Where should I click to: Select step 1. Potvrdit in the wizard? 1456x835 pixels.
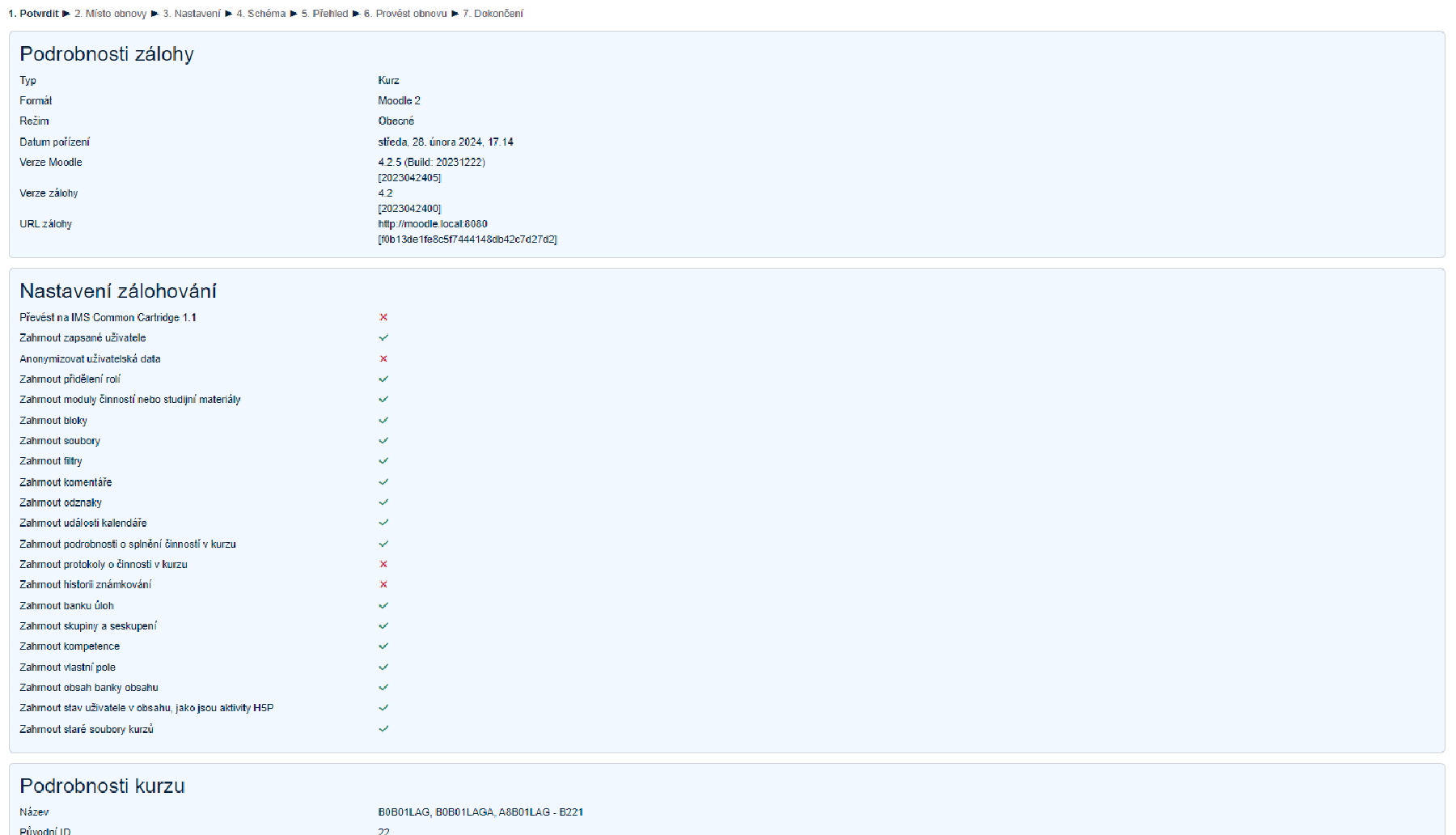click(34, 14)
